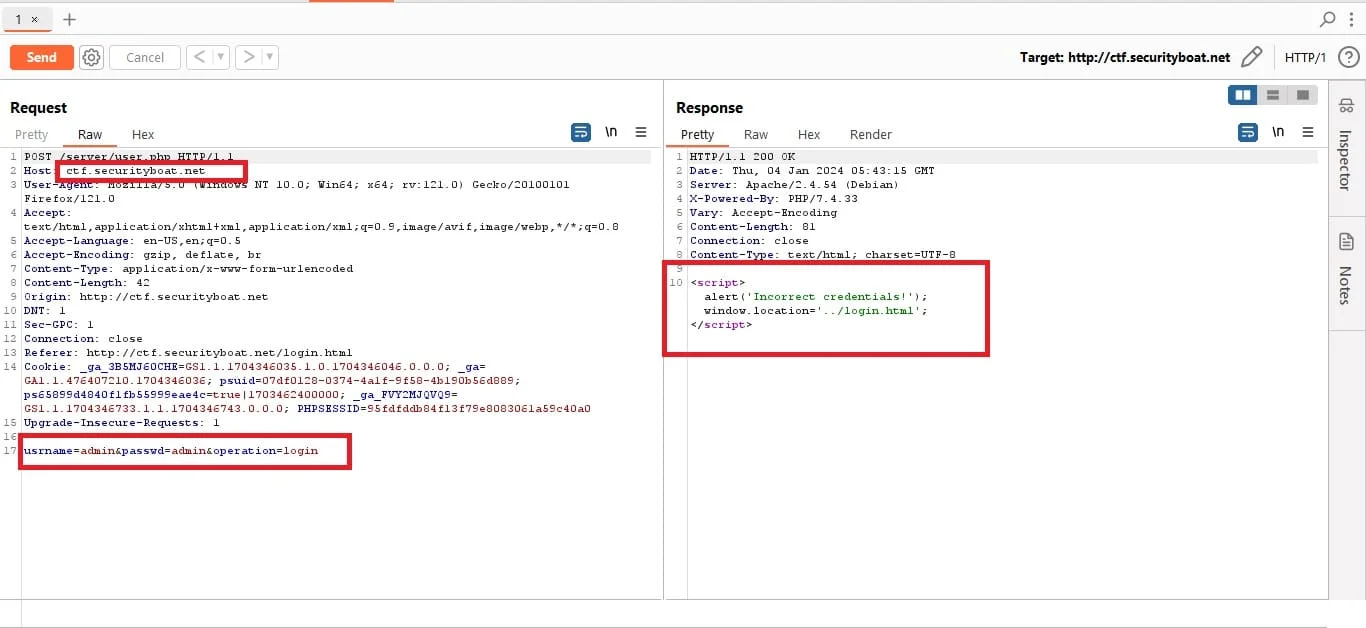Send the request
Image resolution: width=1366 pixels, height=628 pixels.
pos(42,57)
